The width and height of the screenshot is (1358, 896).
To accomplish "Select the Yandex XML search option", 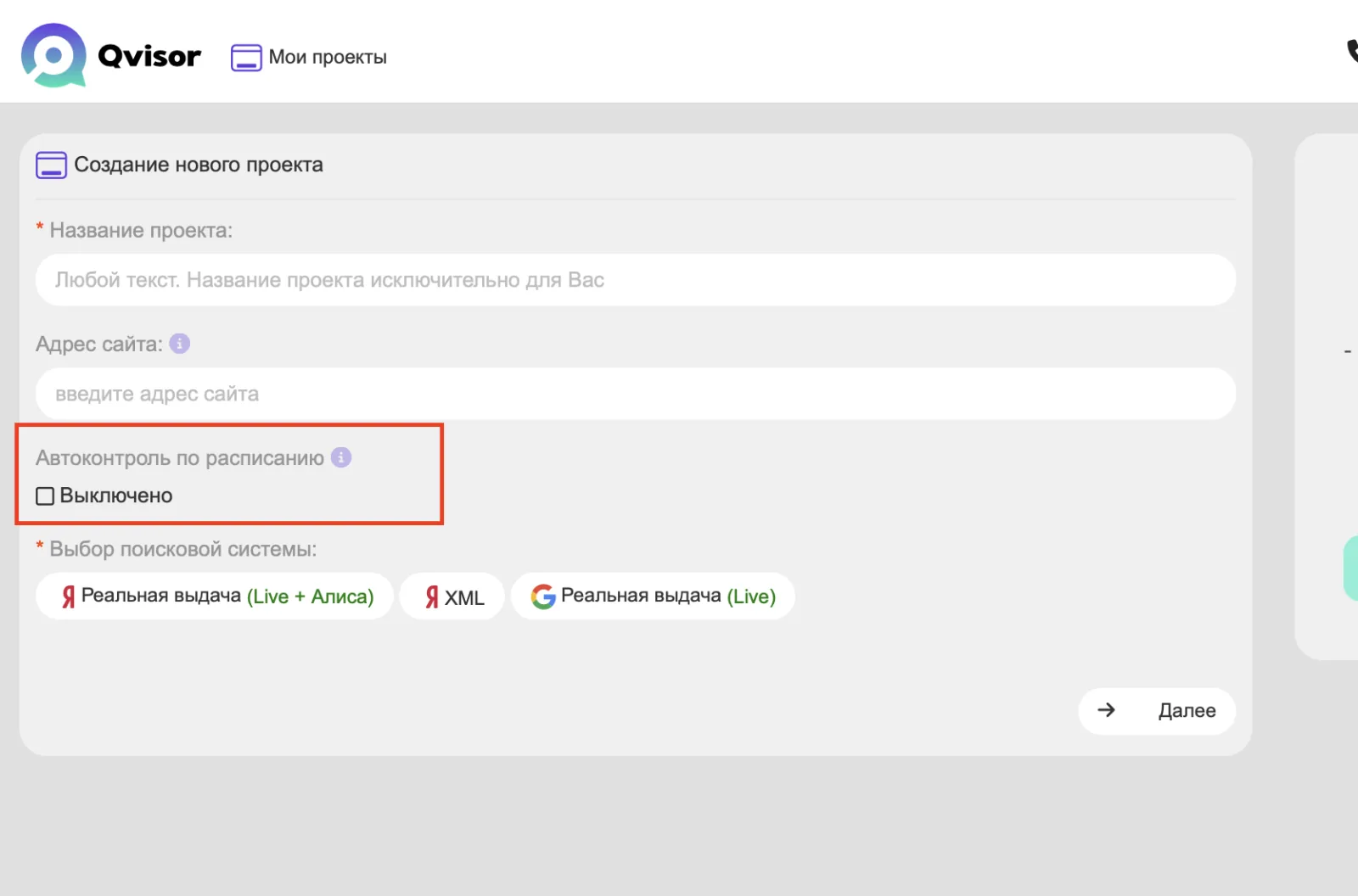I will pos(452,596).
